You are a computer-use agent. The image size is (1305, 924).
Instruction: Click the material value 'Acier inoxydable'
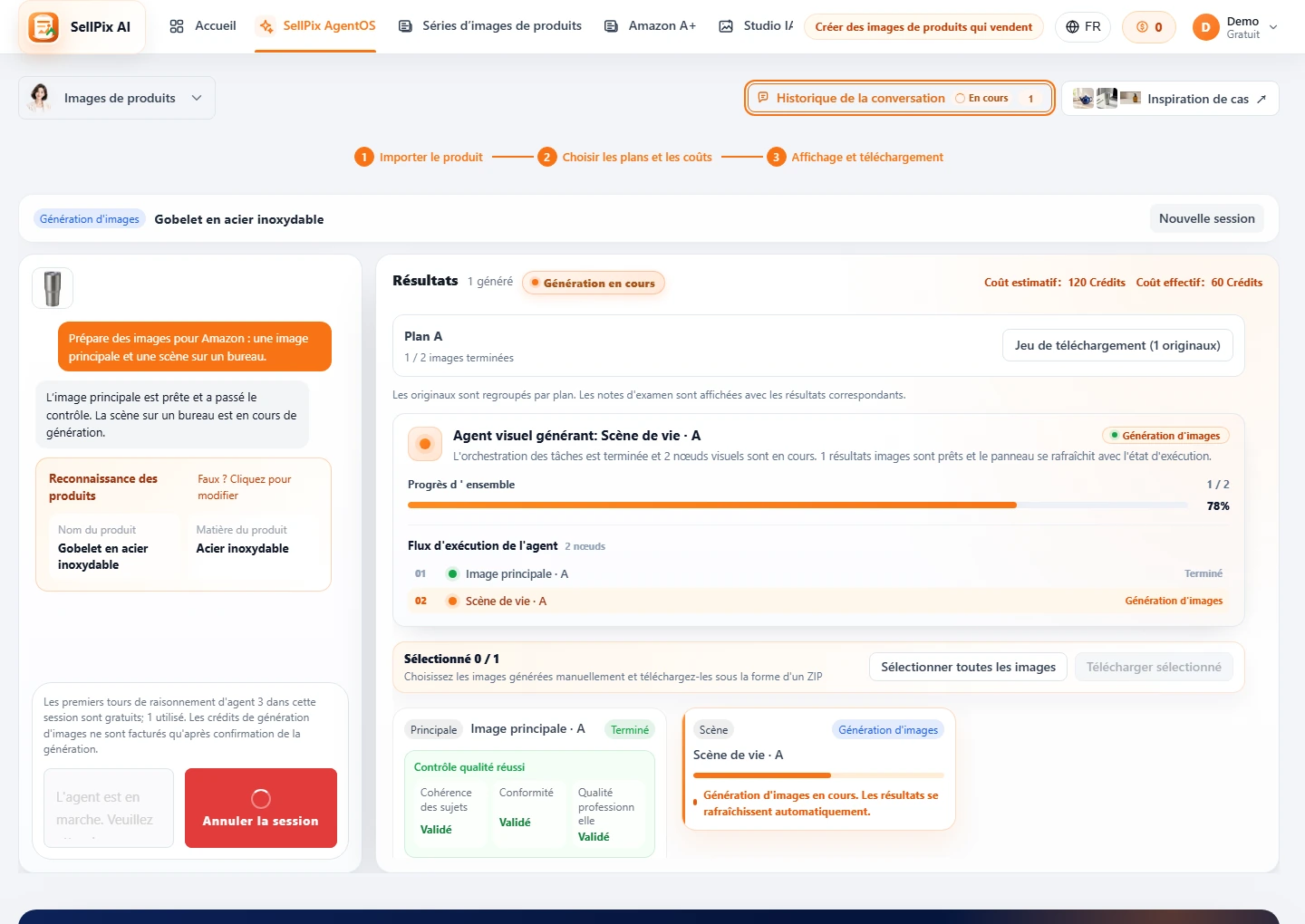[243, 548]
